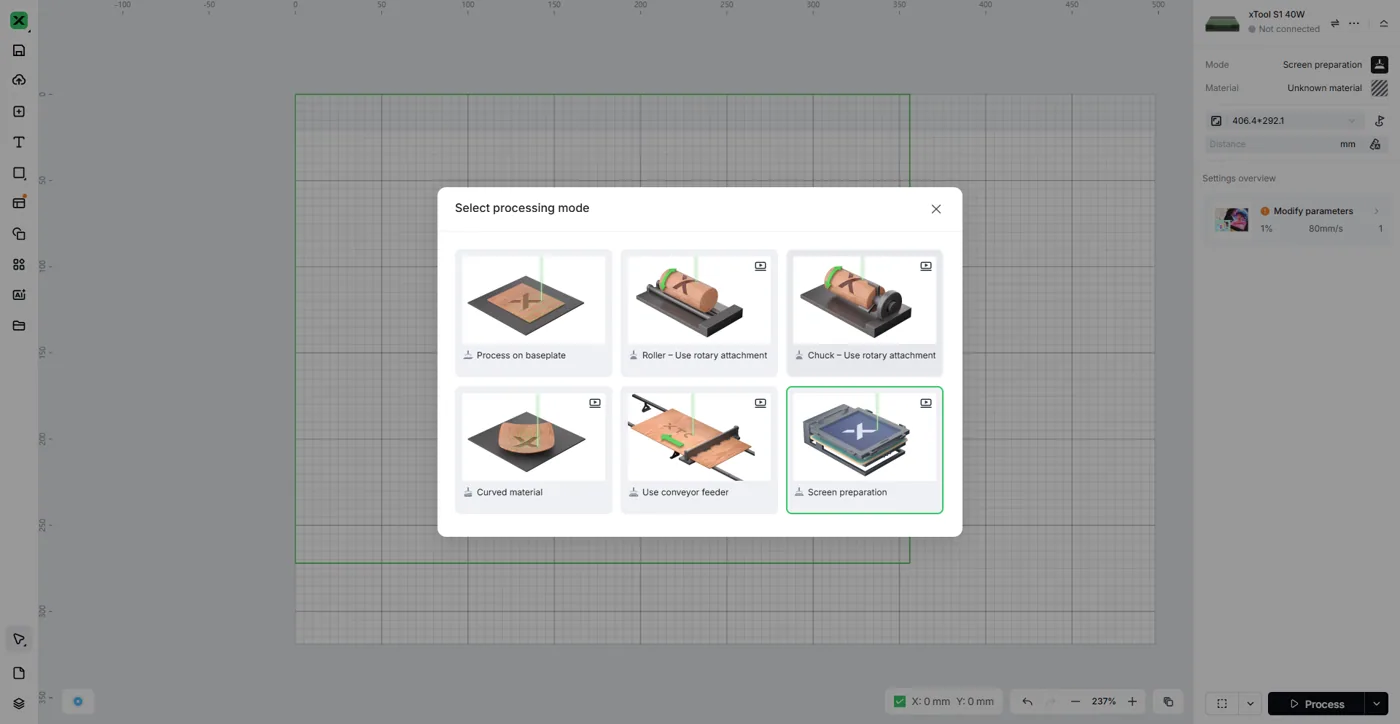Click the processing mode icon beside Screen preparation

pyautogui.click(x=1379, y=64)
